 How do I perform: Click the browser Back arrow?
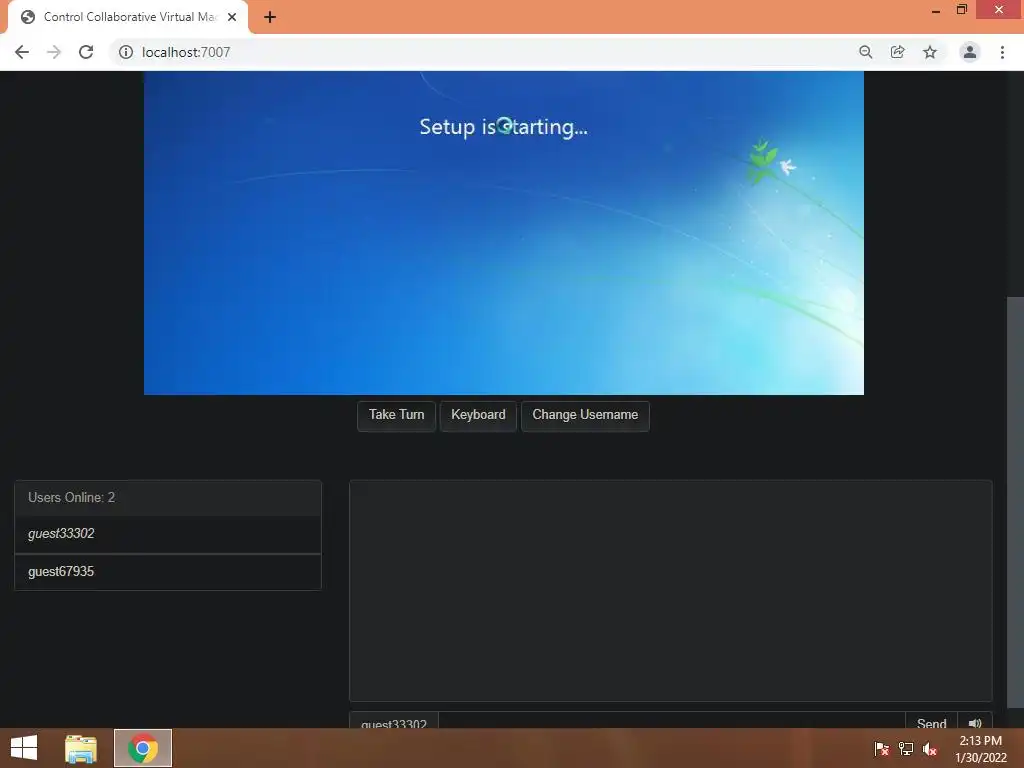22,52
